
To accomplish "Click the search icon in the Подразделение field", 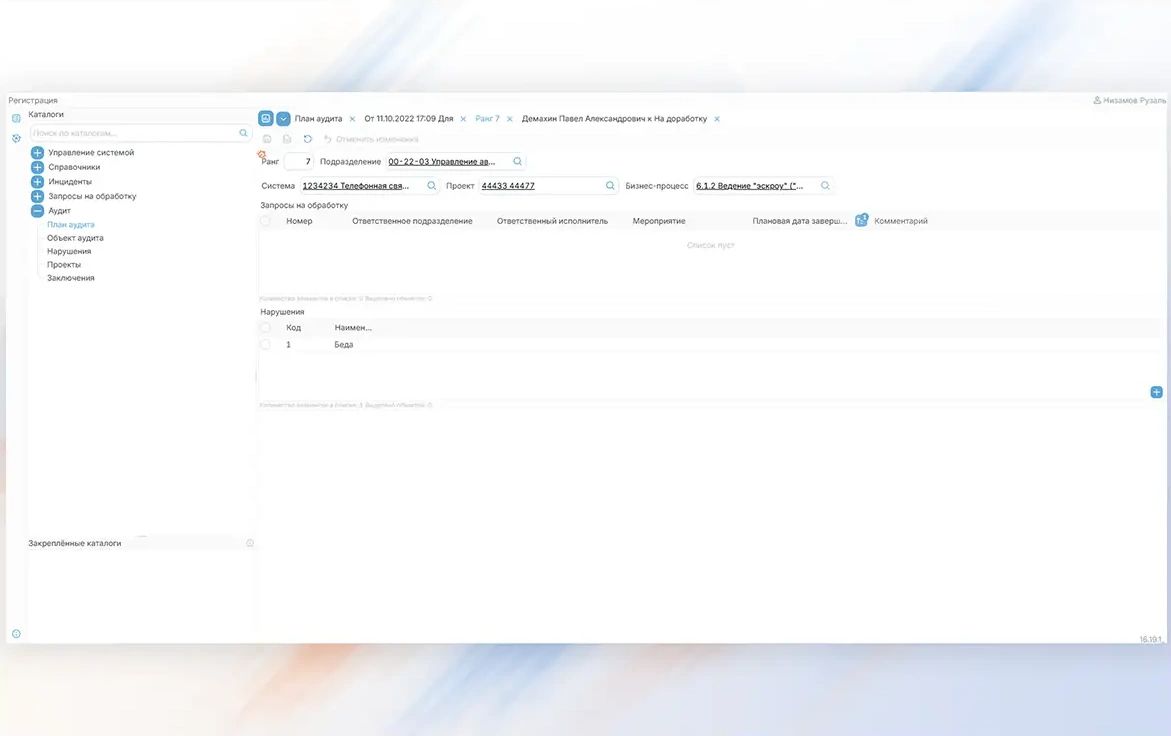I will tap(517, 161).
